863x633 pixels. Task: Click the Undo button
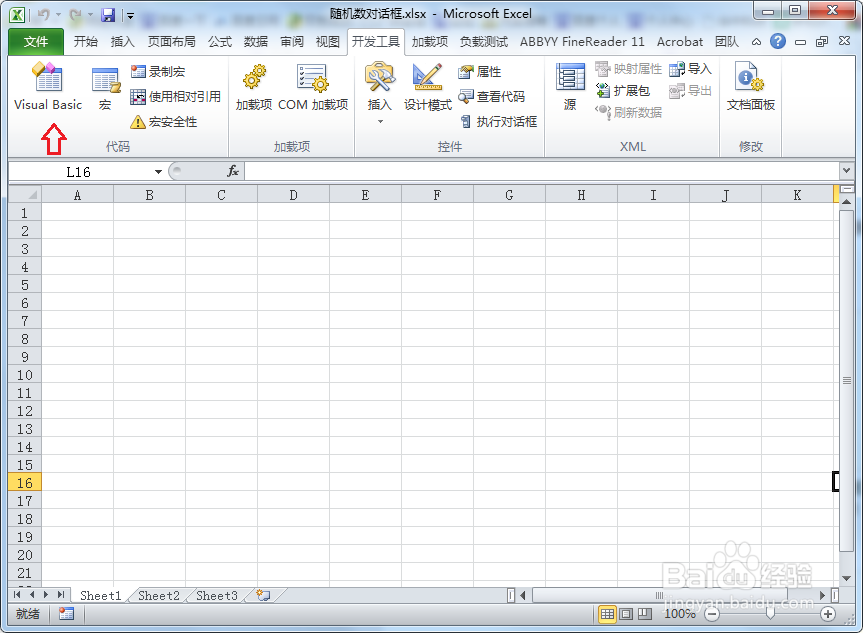pos(43,15)
